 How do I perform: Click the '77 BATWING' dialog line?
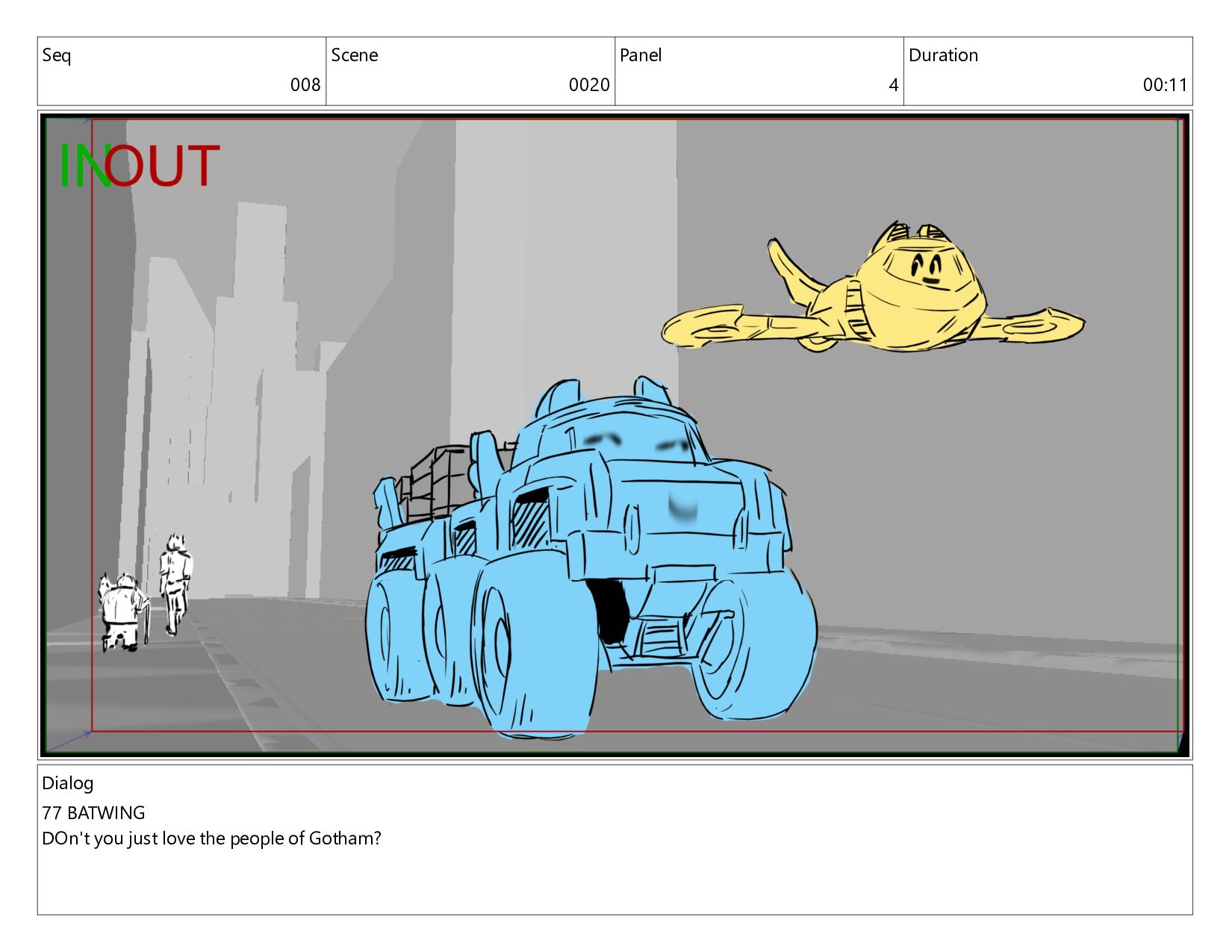(93, 813)
